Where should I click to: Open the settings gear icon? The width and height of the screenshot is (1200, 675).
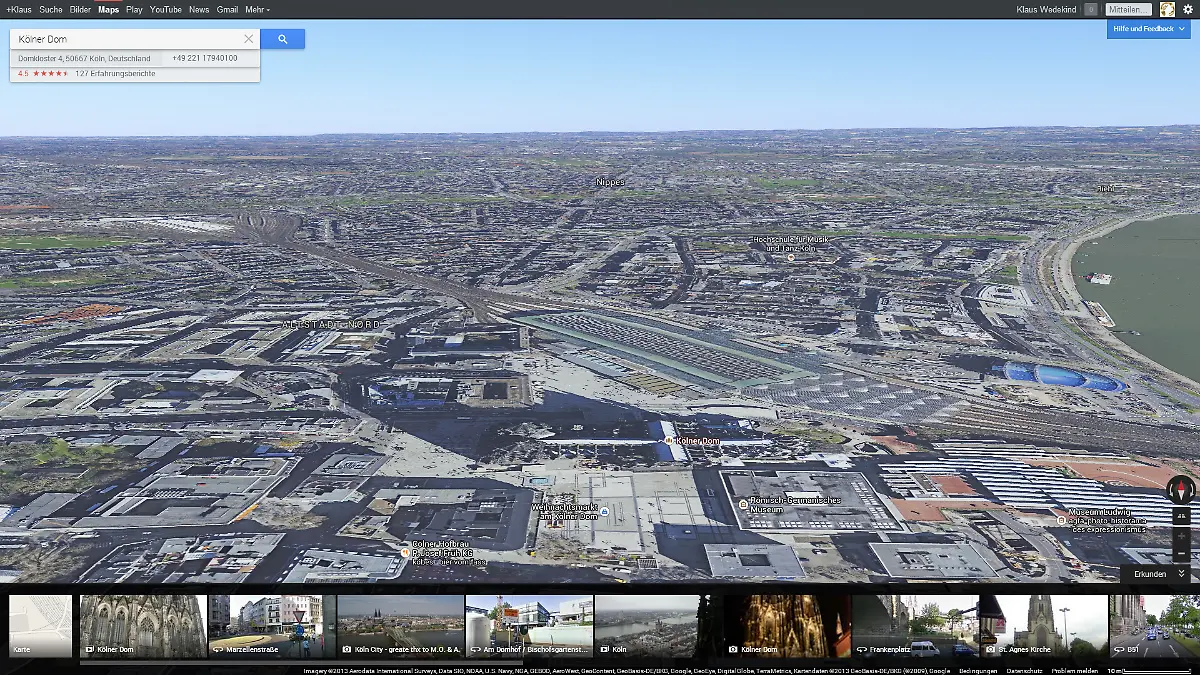click(x=1188, y=9)
